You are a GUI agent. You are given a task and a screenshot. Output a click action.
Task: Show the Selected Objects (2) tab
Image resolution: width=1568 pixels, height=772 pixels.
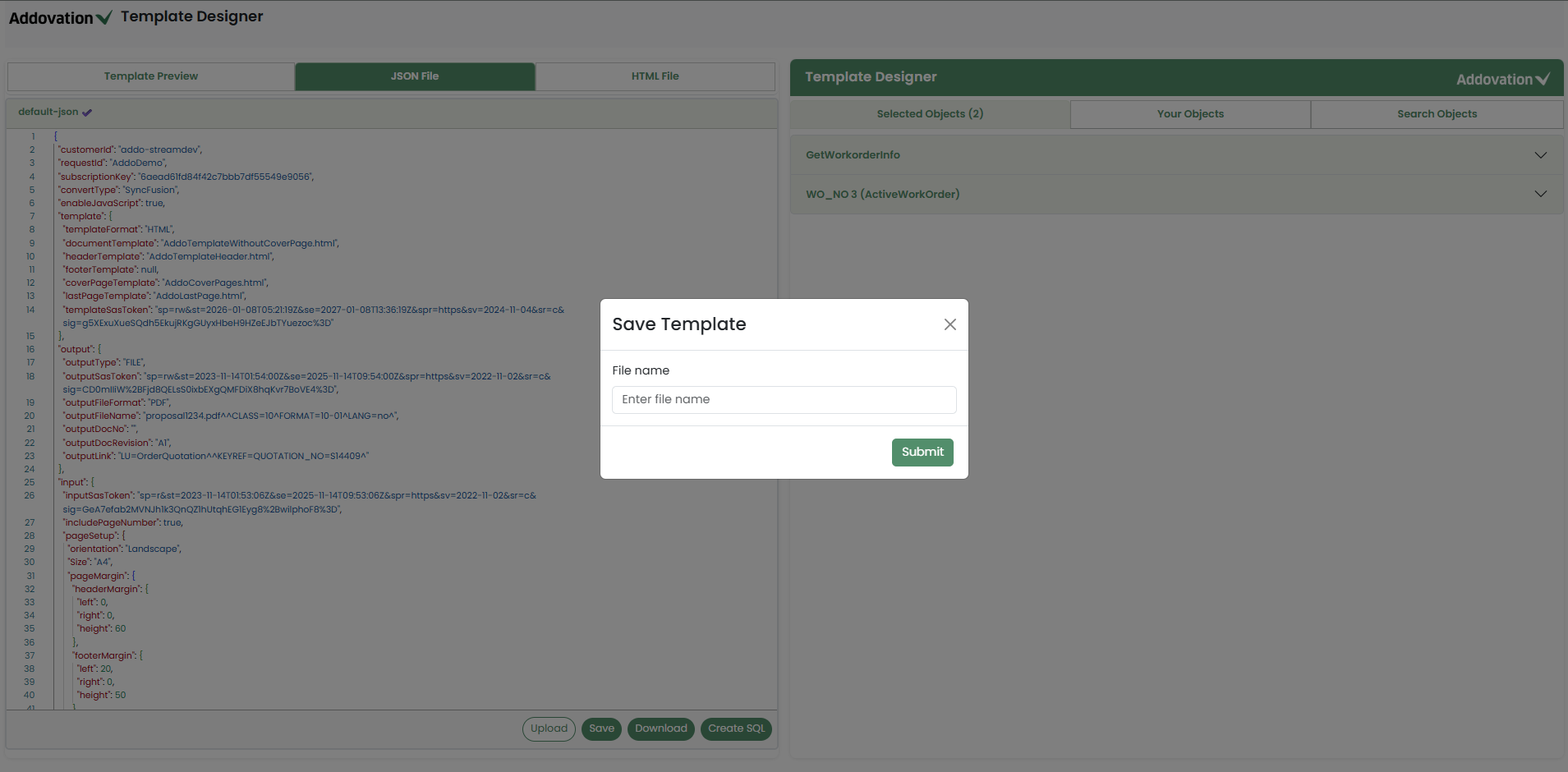coord(930,114)
